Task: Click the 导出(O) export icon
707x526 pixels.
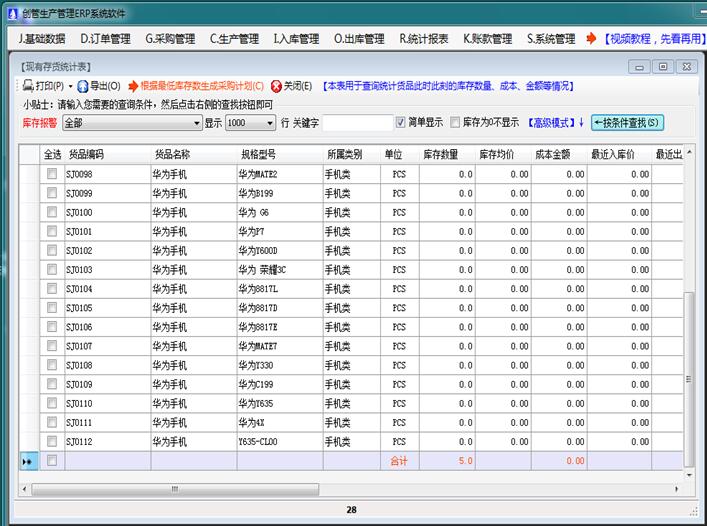Action: (83, 86)
